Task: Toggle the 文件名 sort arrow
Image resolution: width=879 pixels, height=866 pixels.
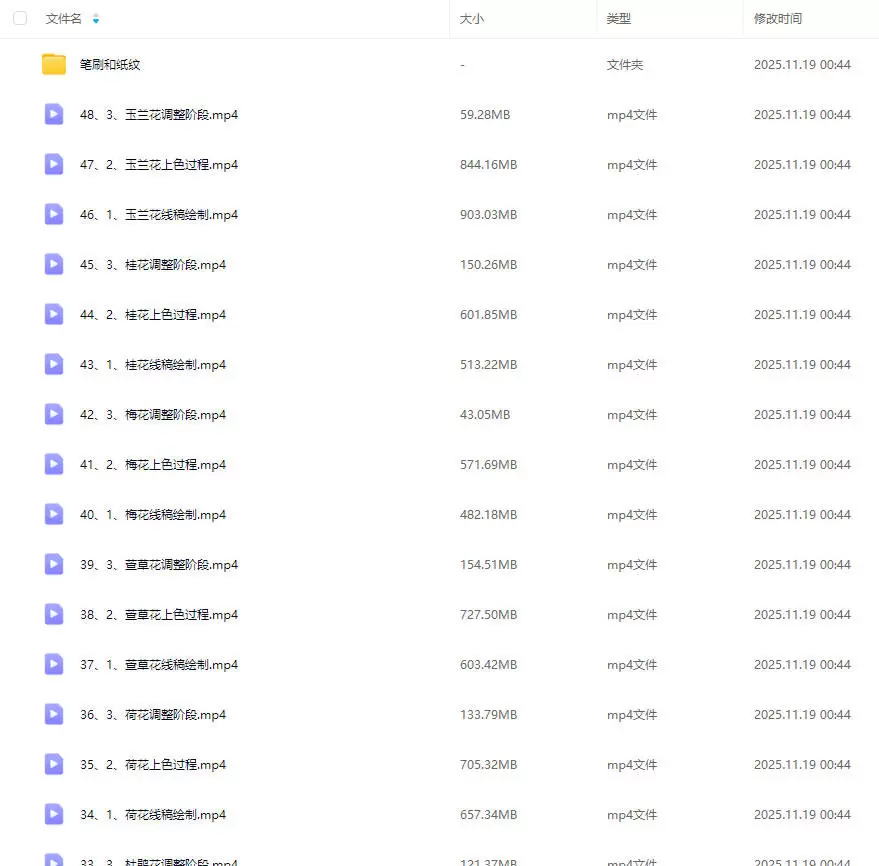Action: pyautogui.click(x=96, y=19)
